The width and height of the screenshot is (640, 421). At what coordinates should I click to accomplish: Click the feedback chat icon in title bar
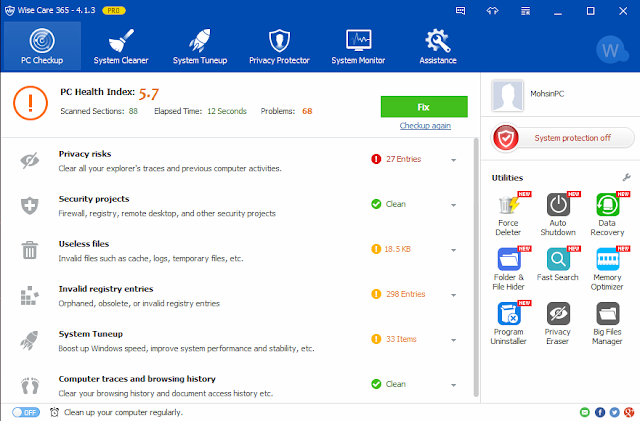click(460, 11)
